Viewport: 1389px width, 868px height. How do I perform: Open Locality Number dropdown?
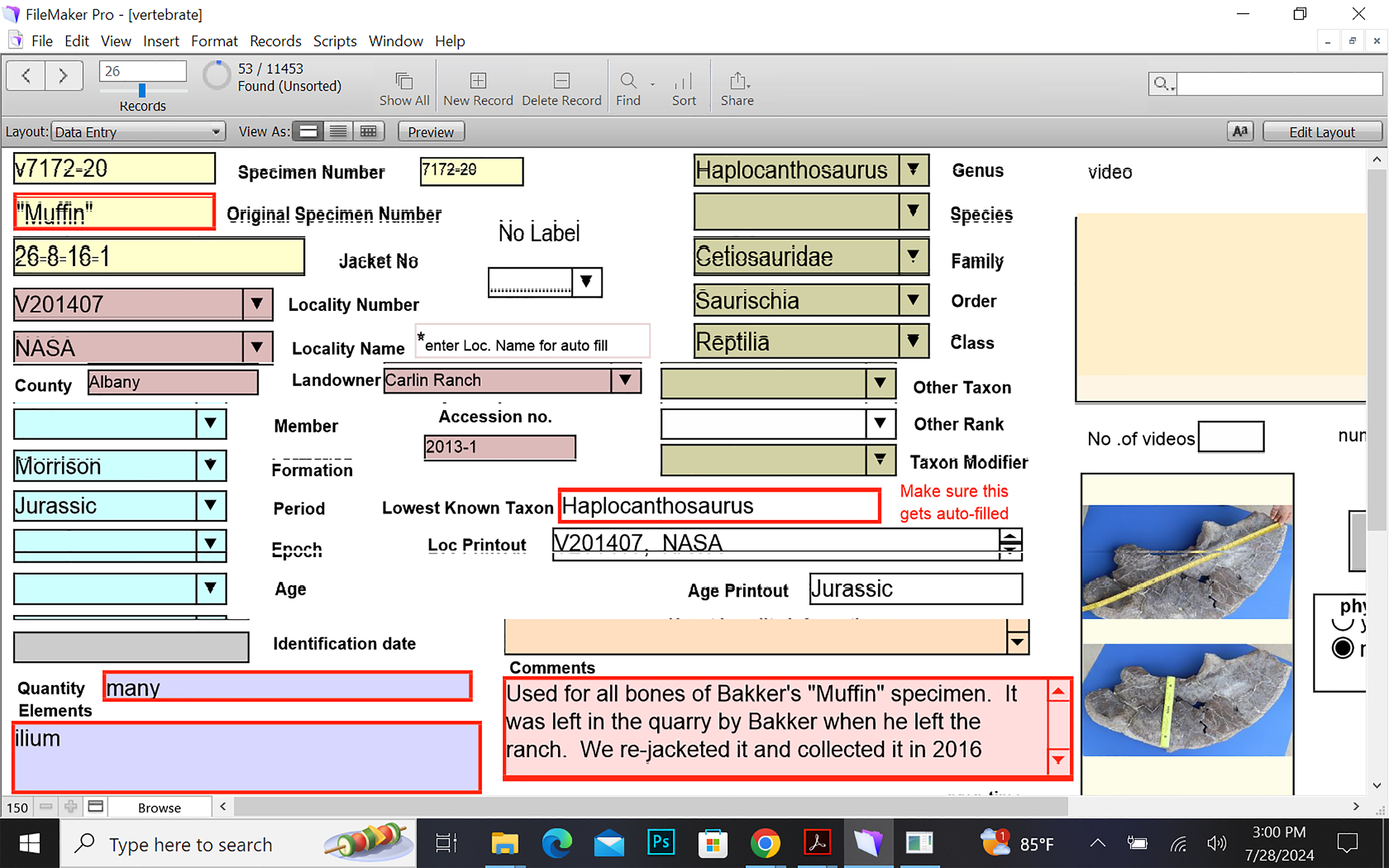point(257,304)
